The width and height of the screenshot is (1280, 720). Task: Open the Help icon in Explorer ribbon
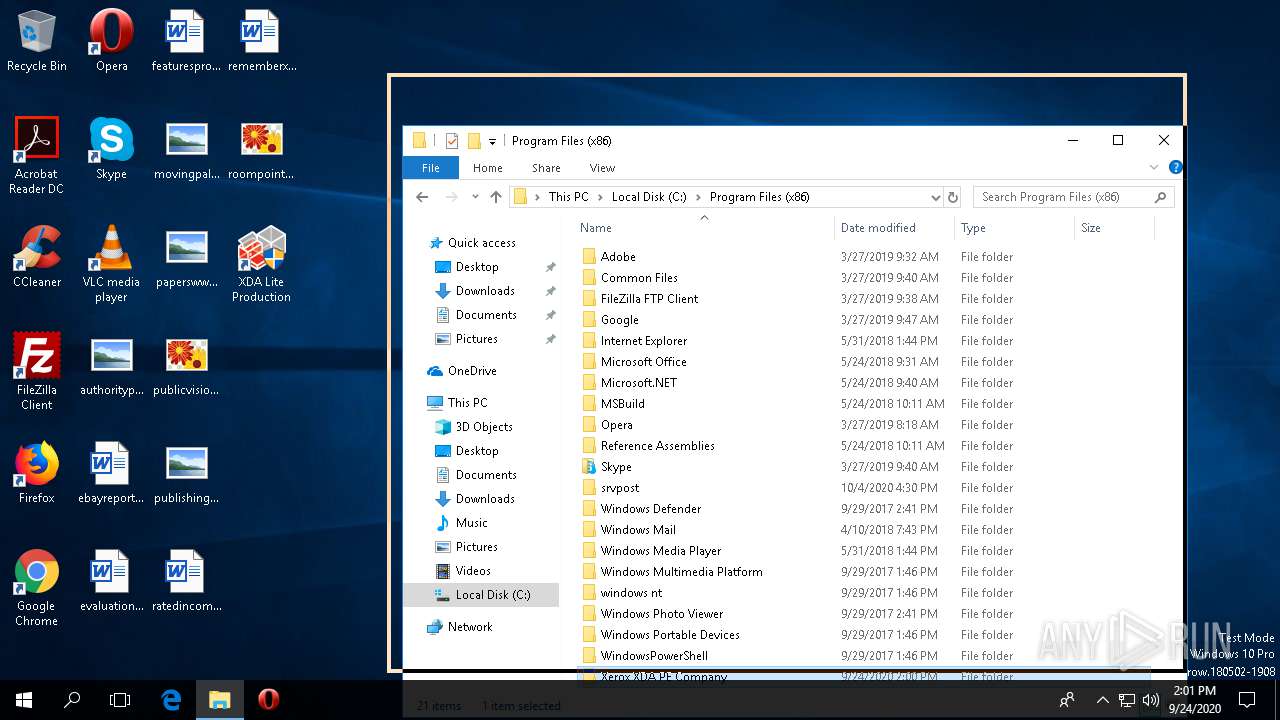(x=1176, y=167)
